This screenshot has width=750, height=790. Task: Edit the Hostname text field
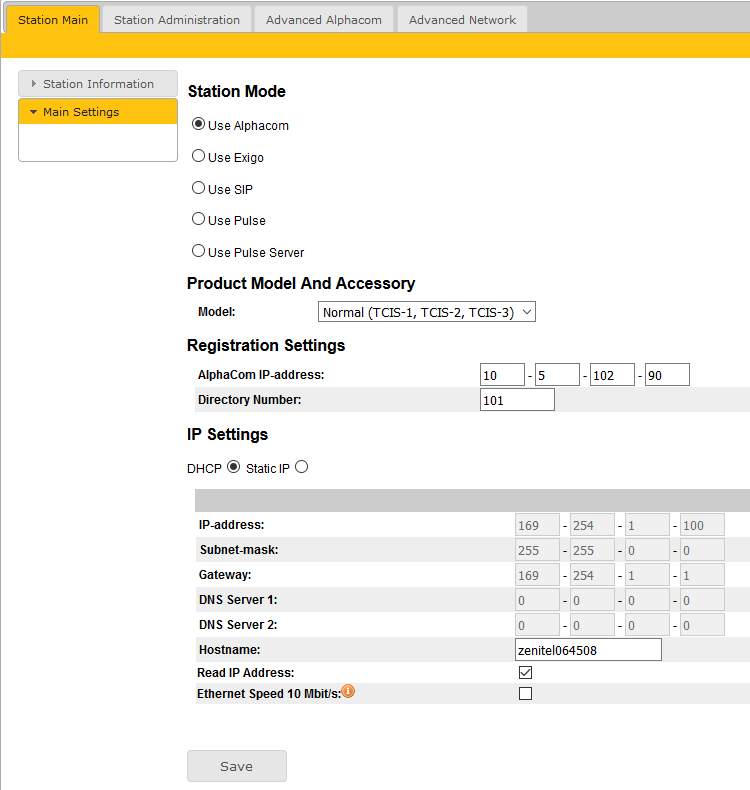(588, 650)
